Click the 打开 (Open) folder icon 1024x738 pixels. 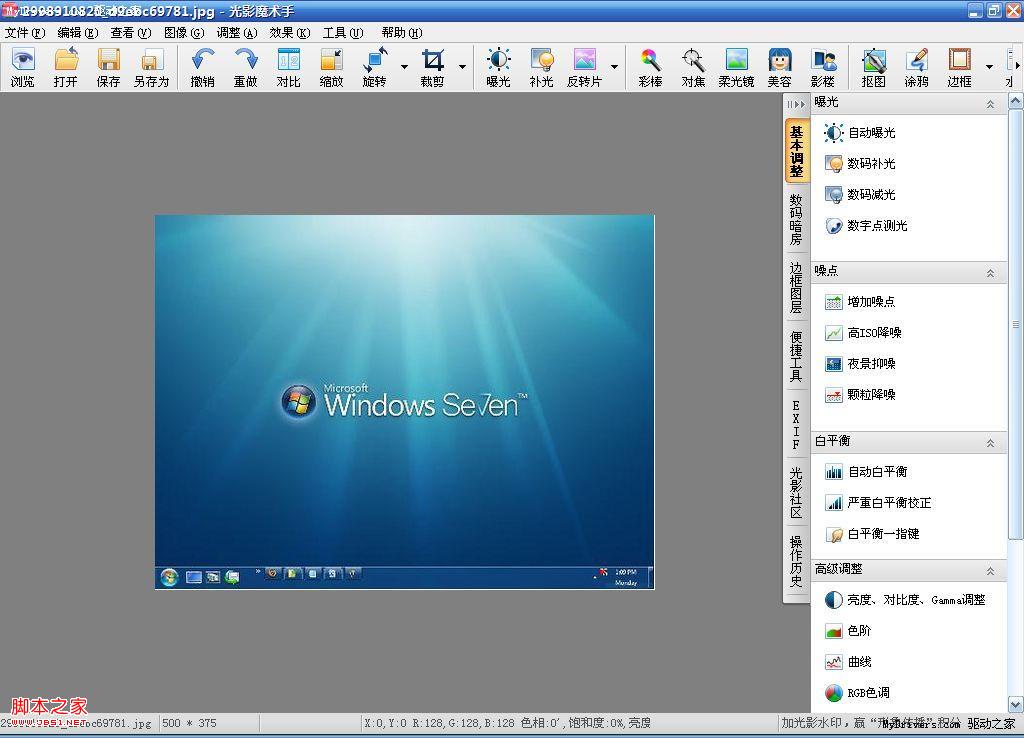[65, 67]
